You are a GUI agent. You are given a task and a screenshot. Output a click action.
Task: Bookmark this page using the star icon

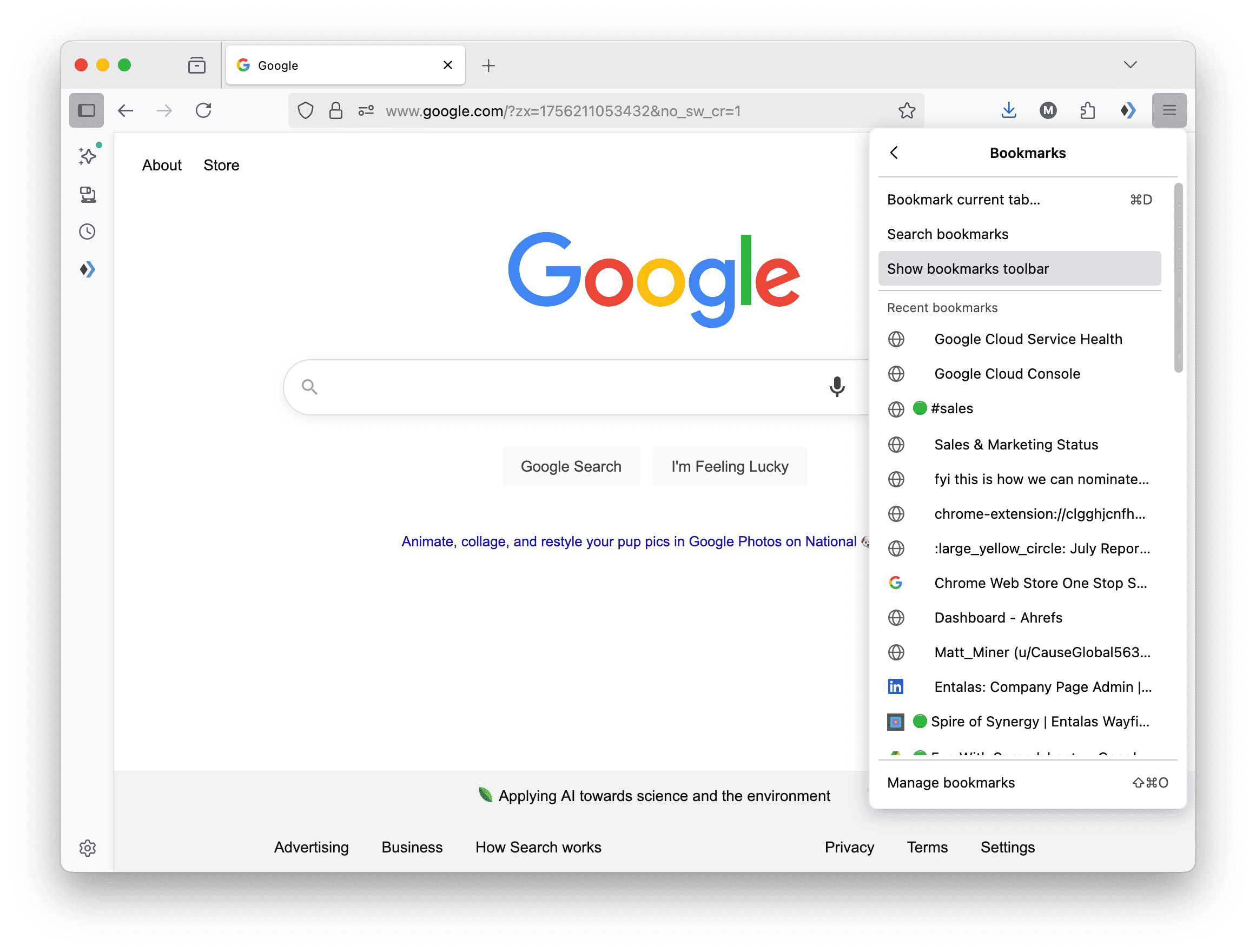pyautogui.click(x=906, y=111)
